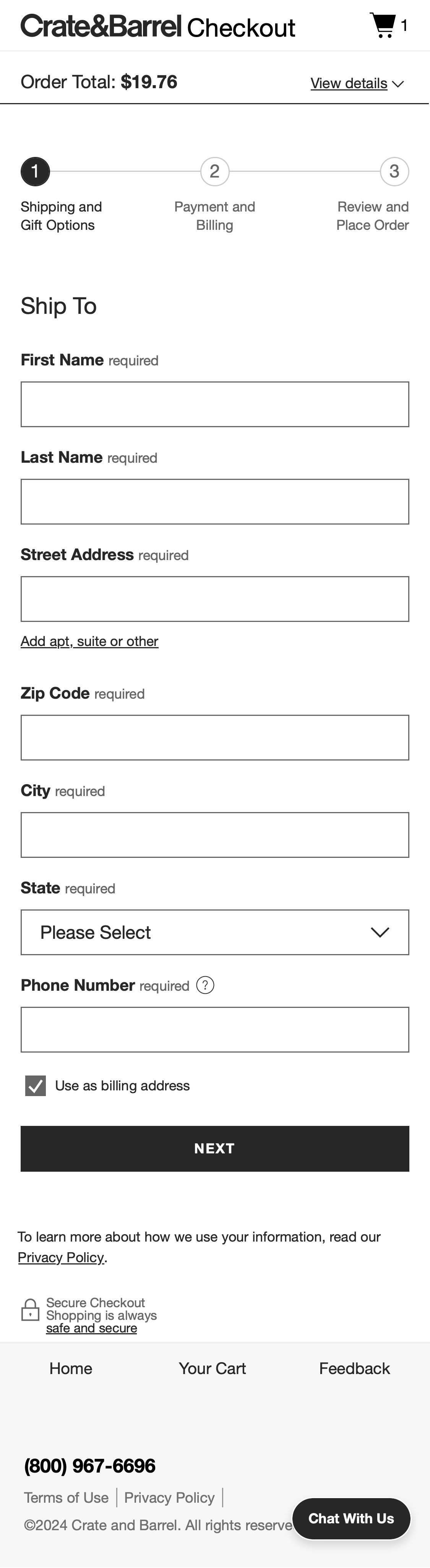Click step 2 Payment and Billing circle
Viewport: 430px width, 1568px height.
point(215,171)
